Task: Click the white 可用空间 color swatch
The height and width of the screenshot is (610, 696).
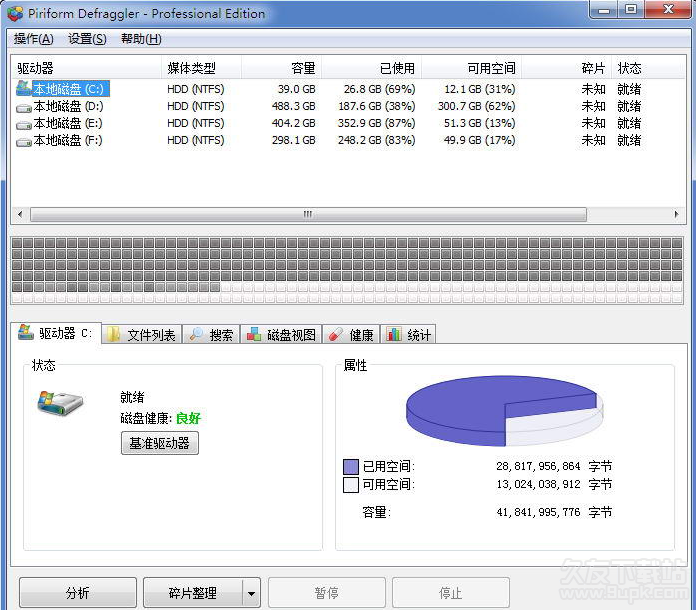Action: coord(351,484)
